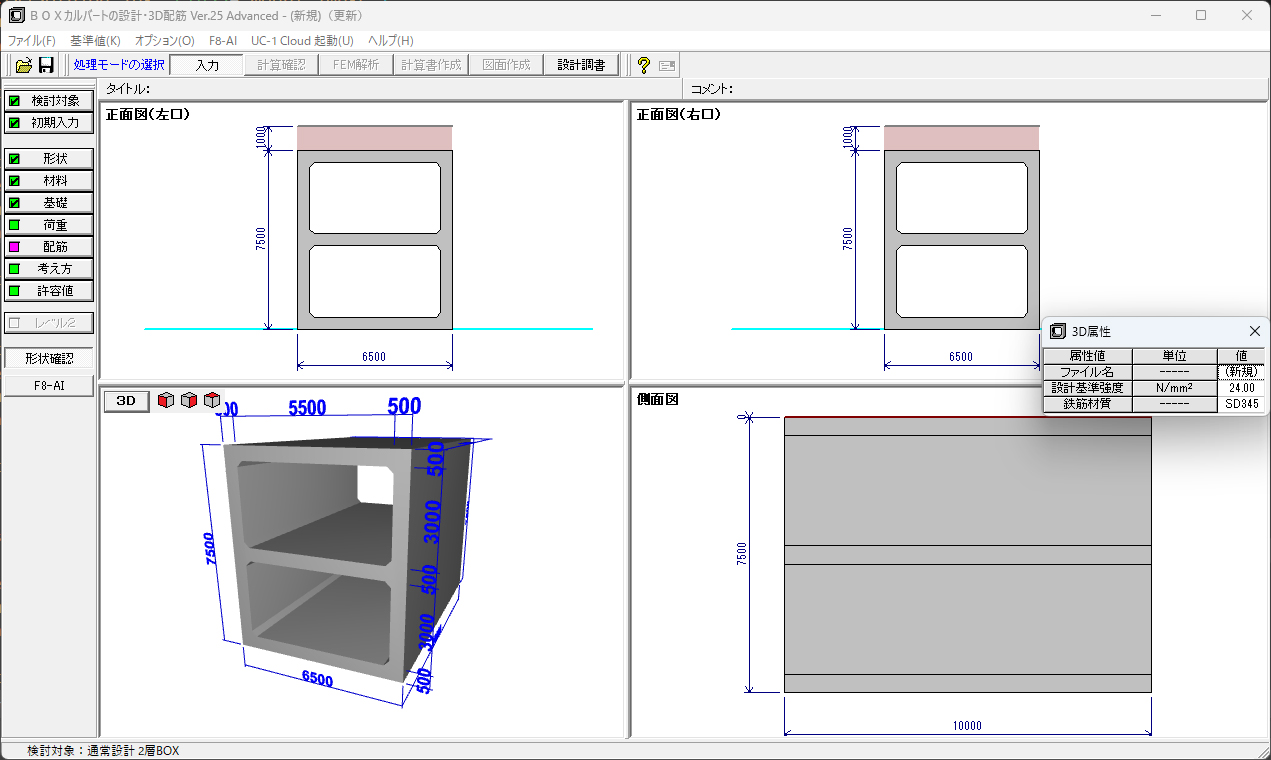Click the 5500 dimension on 3D model
The image size is (1271, 760).
click(307, 407)
